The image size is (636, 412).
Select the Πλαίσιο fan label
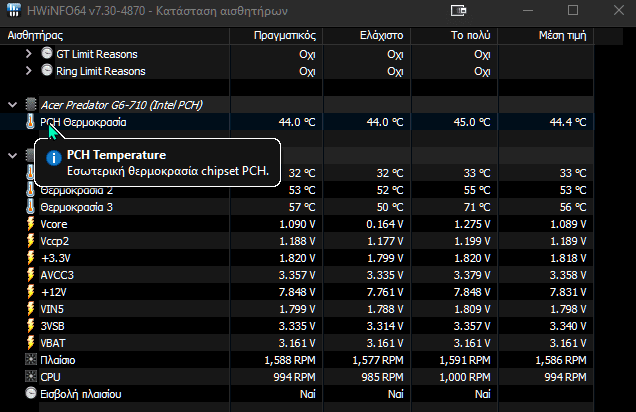tap(58, 360)
